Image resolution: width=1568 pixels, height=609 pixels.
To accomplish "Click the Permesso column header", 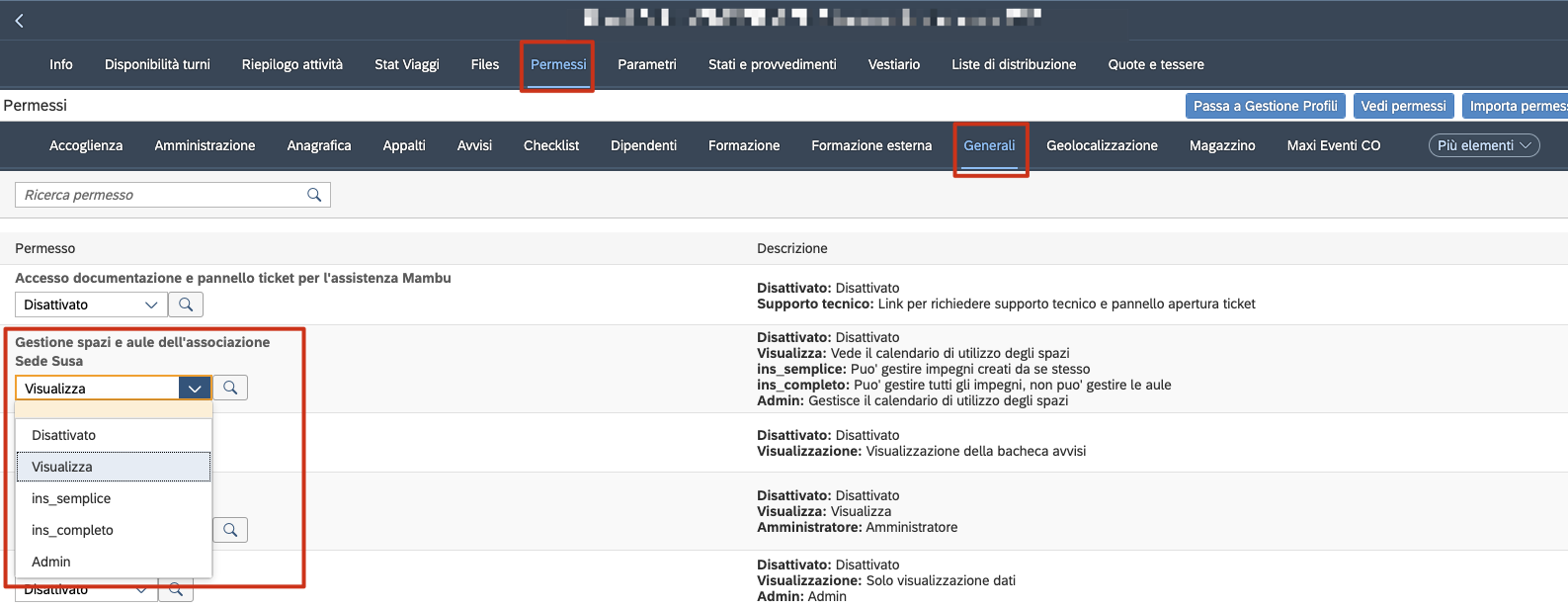I will [x=45, y=248].
